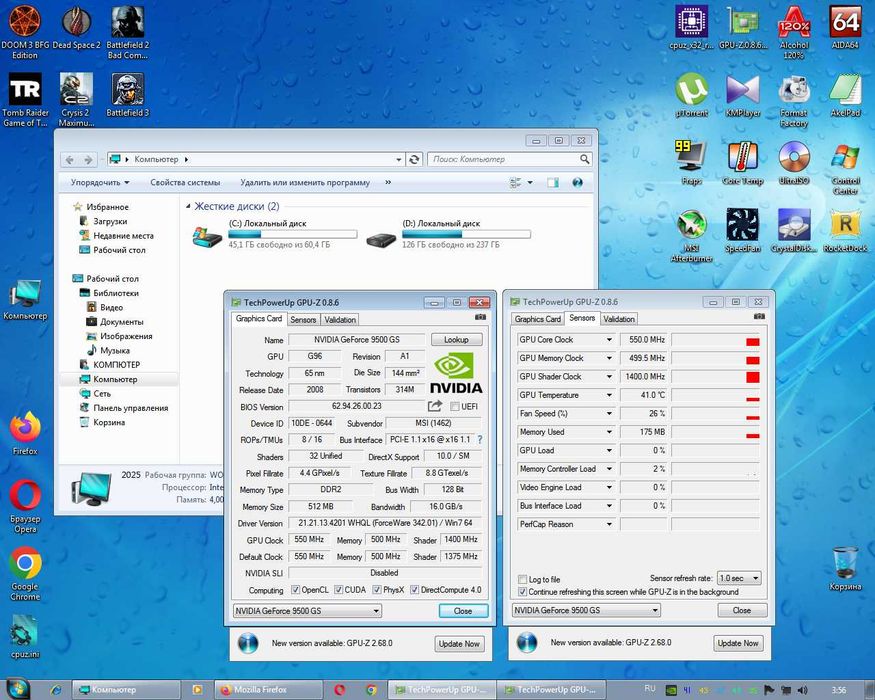Open the GPU selector dropdown in Graphics Card window

click(307, 611)
